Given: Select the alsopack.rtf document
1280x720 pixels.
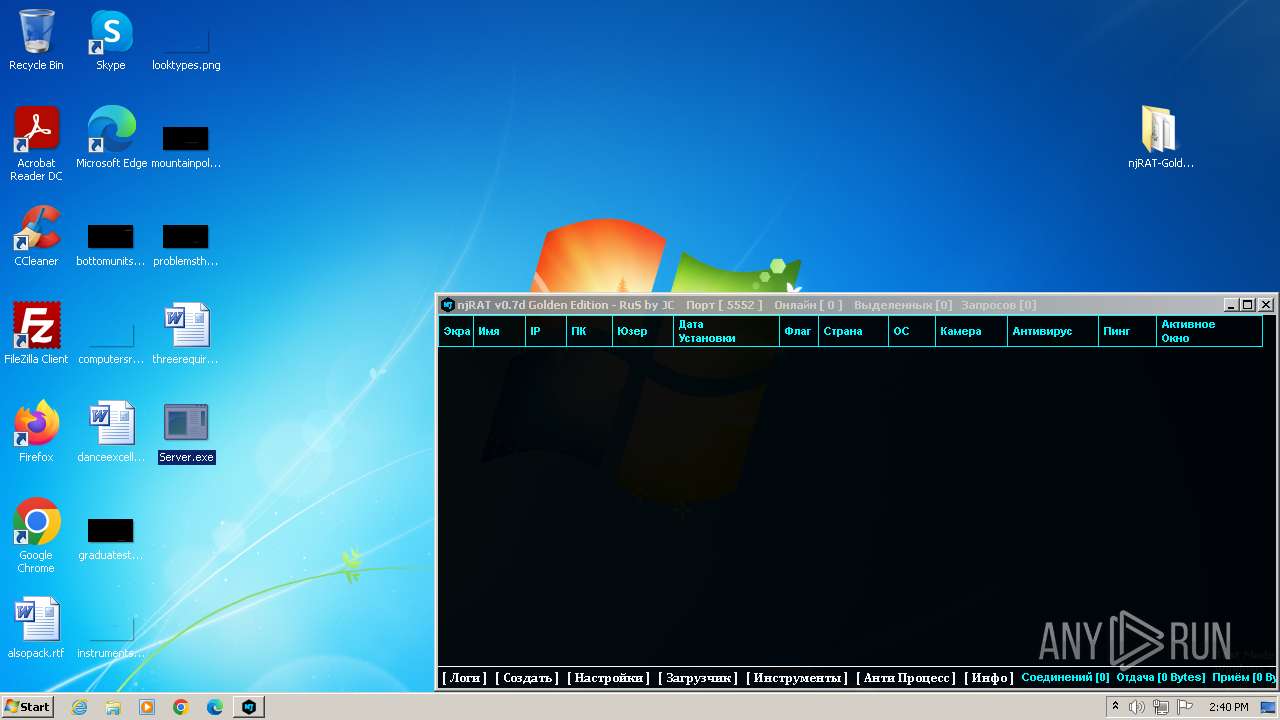Looking at the screenshot, I should pos(36,628).
